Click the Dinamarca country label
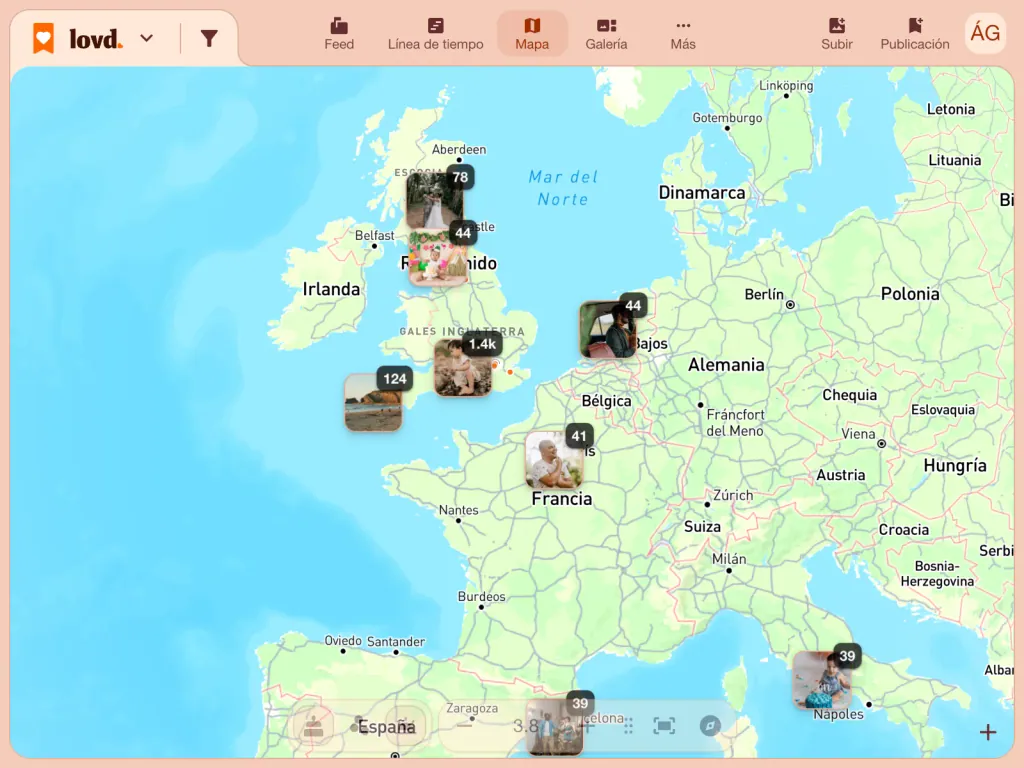This screenshot has height=768, width=1024. (701, 193)
